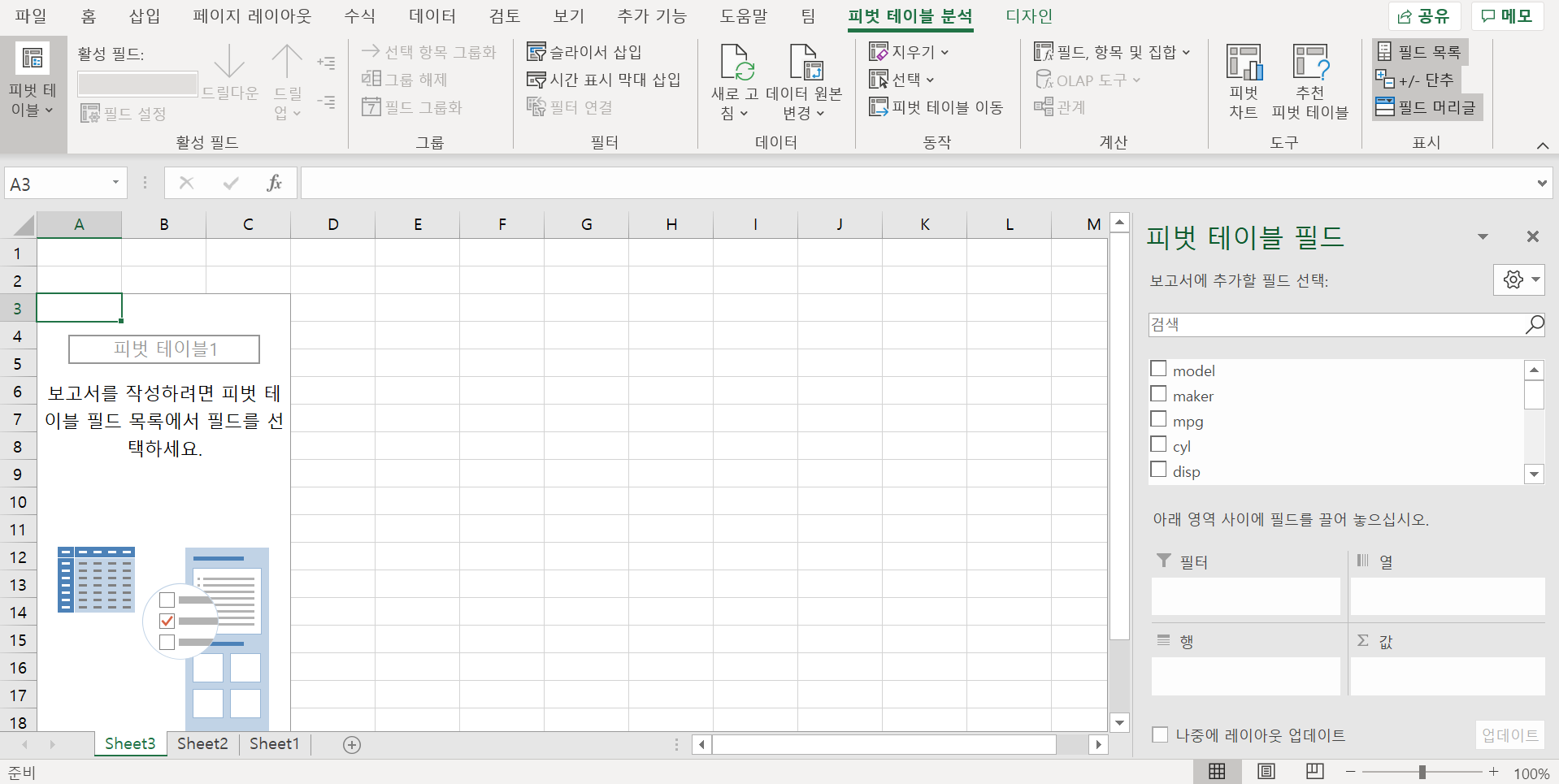The image size is (1559, 784).
Task: Click 피벗 테이블 이동
Action: click(936, 107)
